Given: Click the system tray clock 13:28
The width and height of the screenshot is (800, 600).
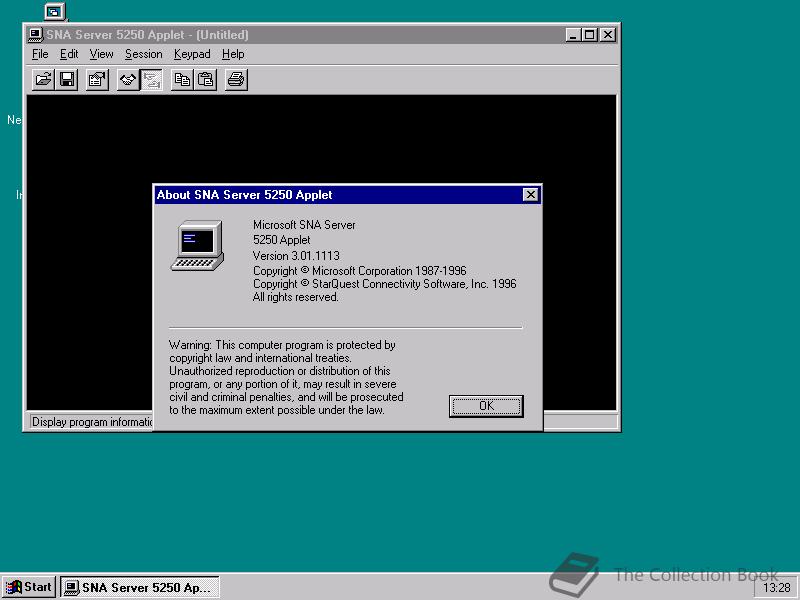Looking at the screenshot, I should tap(777, 588).
